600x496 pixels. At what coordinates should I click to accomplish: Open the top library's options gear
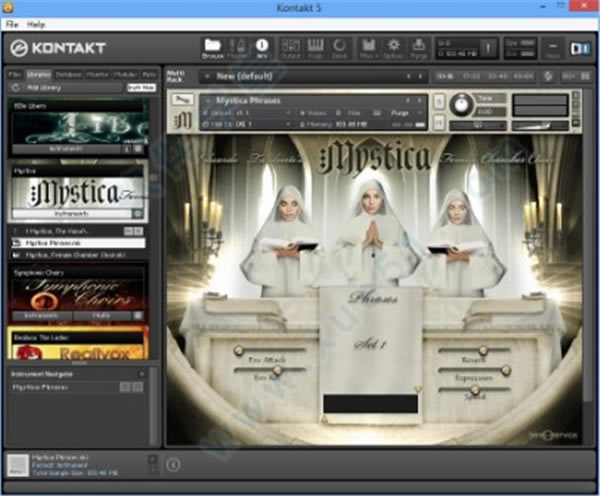138,148
